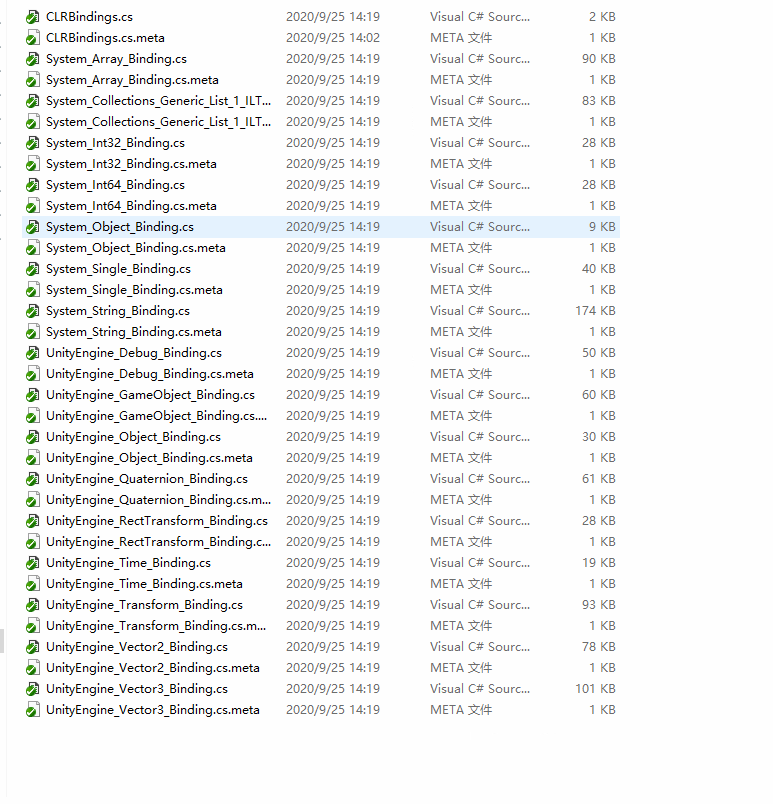Click the UnityEngine_Time_Binding.cs file icon
773x804 pixels.
[34, 563]
